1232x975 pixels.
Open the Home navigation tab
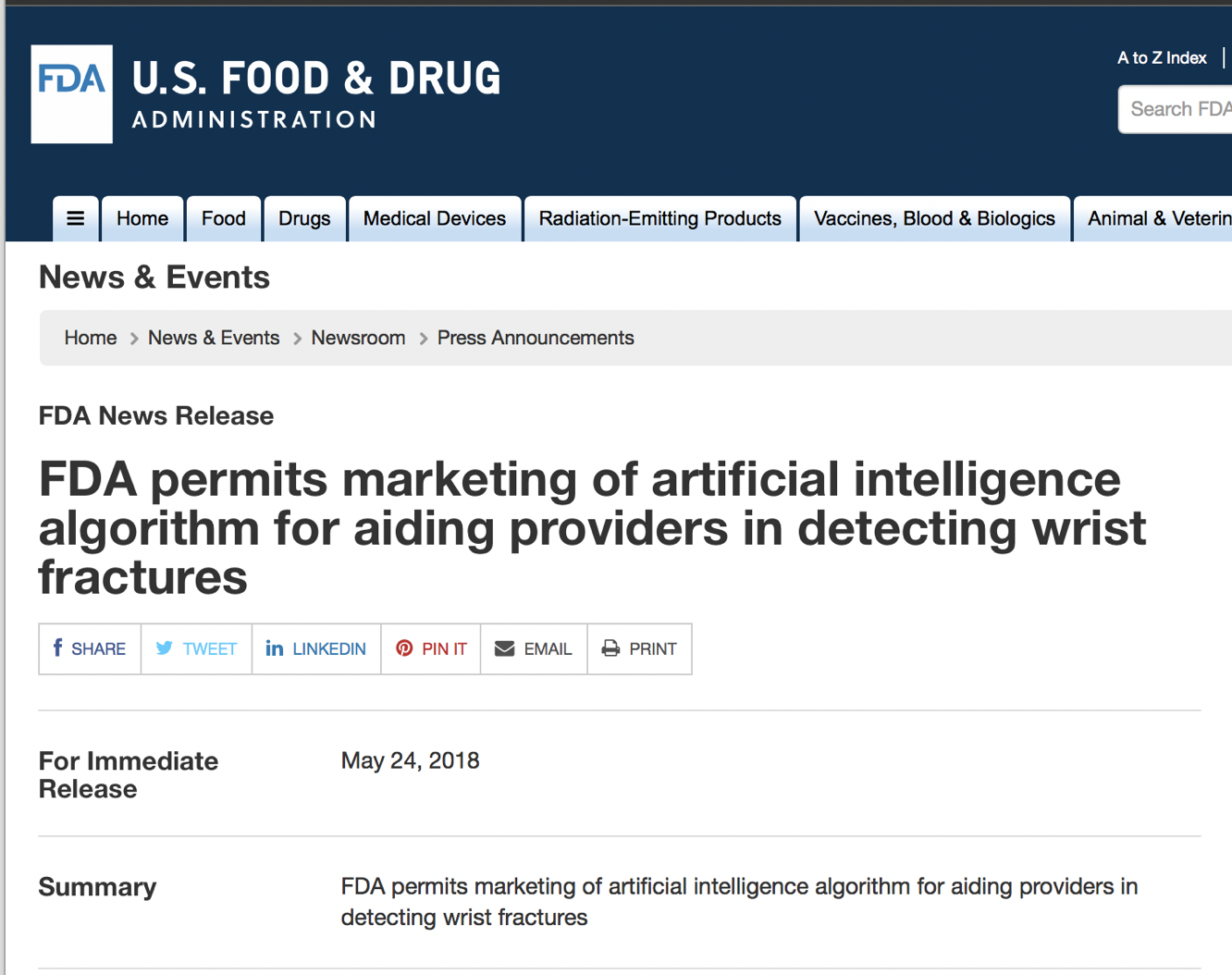click(142, 218)
